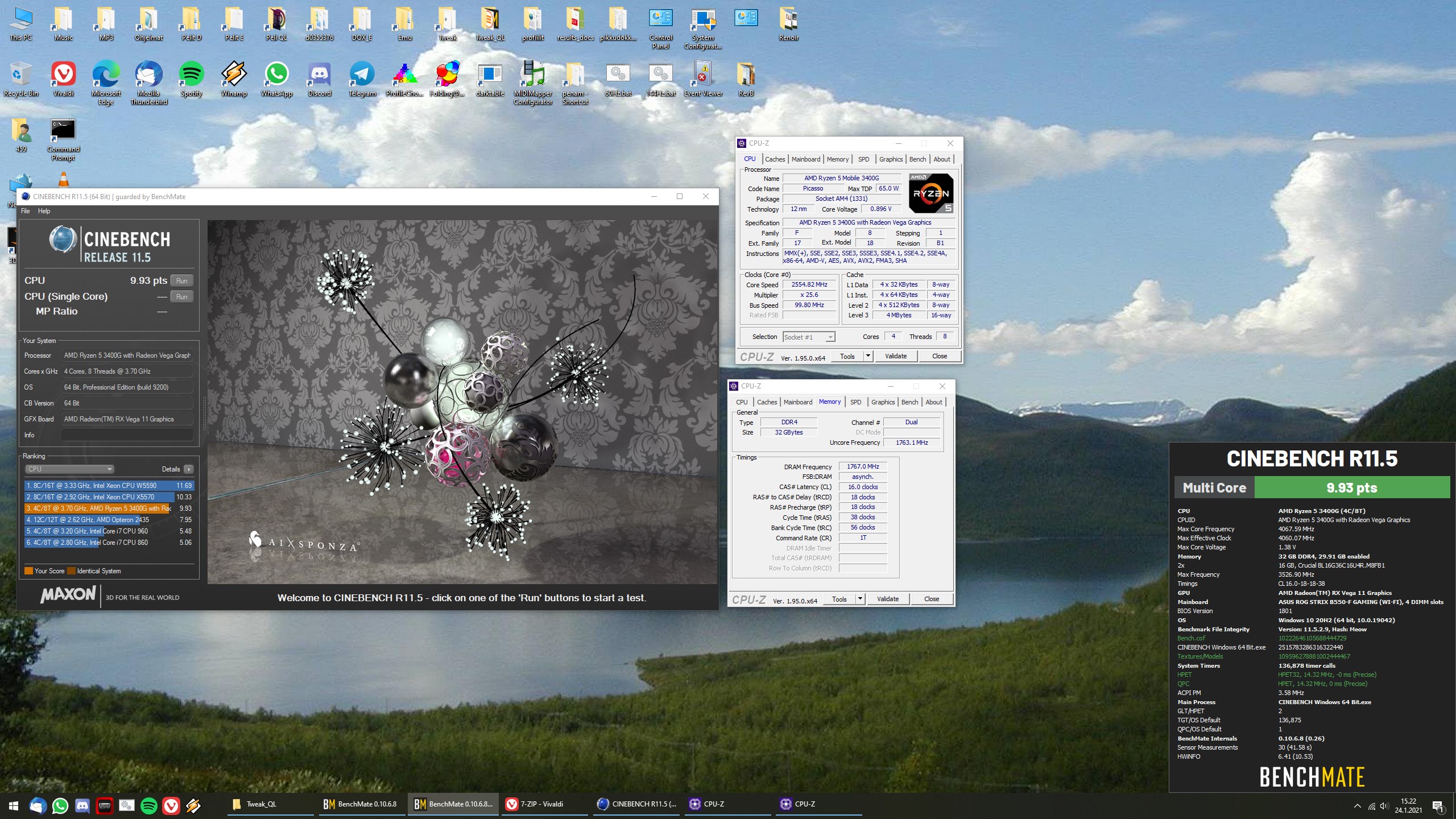Open Discord desktop shortcut
Screen dimensions: 1456x819
(x=319, y=79)
